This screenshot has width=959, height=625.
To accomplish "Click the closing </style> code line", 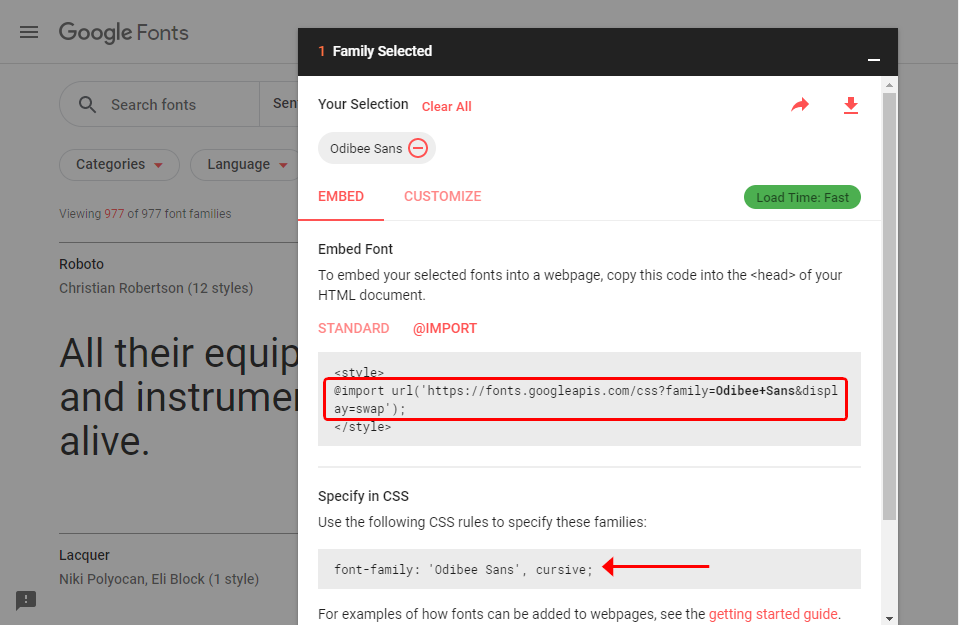I will (362, 427).
